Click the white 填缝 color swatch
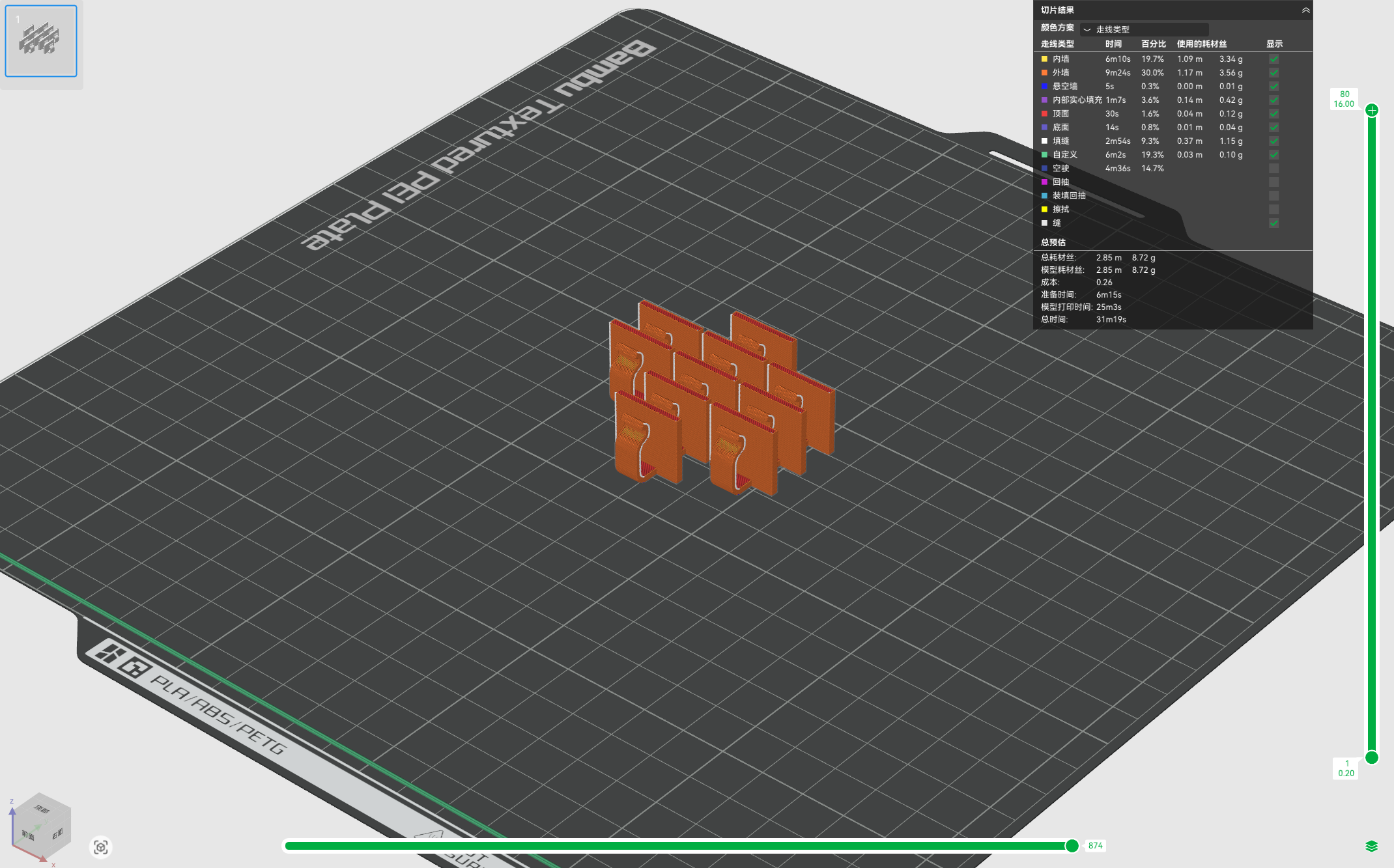The height and width of the screenshot is (868, 1394). click(1044, 141)
